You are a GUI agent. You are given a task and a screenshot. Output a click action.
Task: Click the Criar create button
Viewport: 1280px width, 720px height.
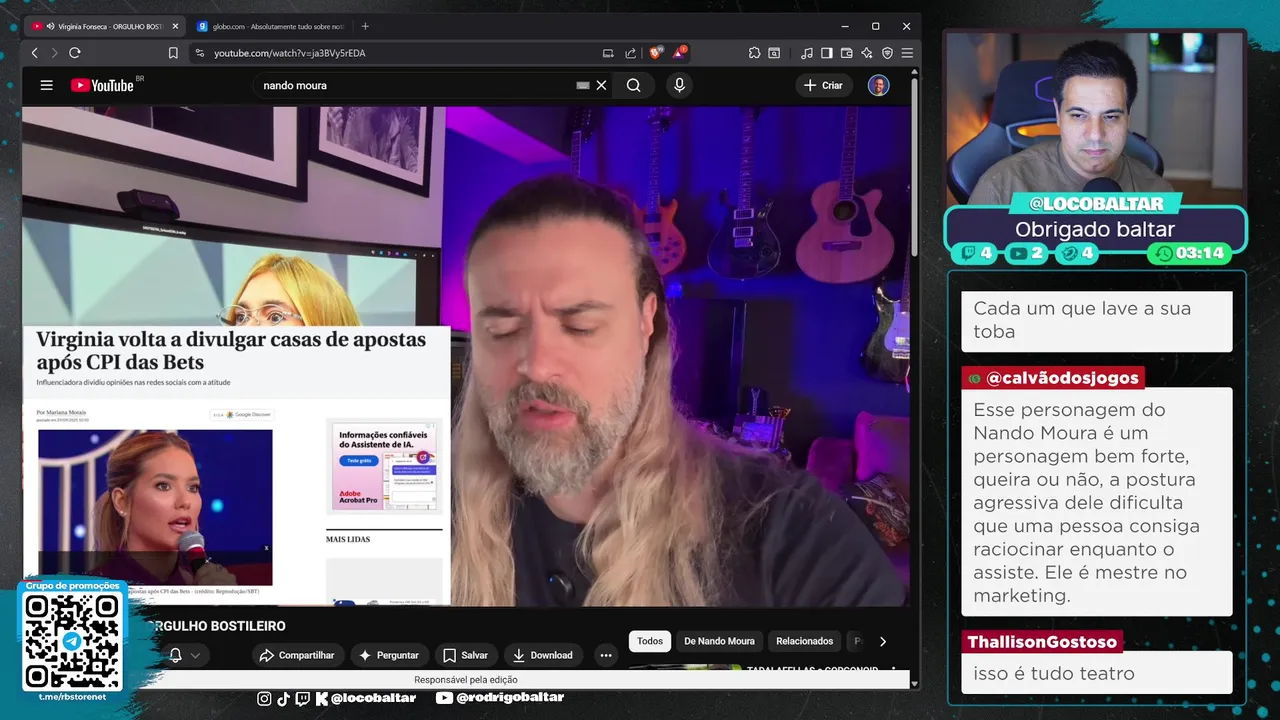(x=824, y=85)
